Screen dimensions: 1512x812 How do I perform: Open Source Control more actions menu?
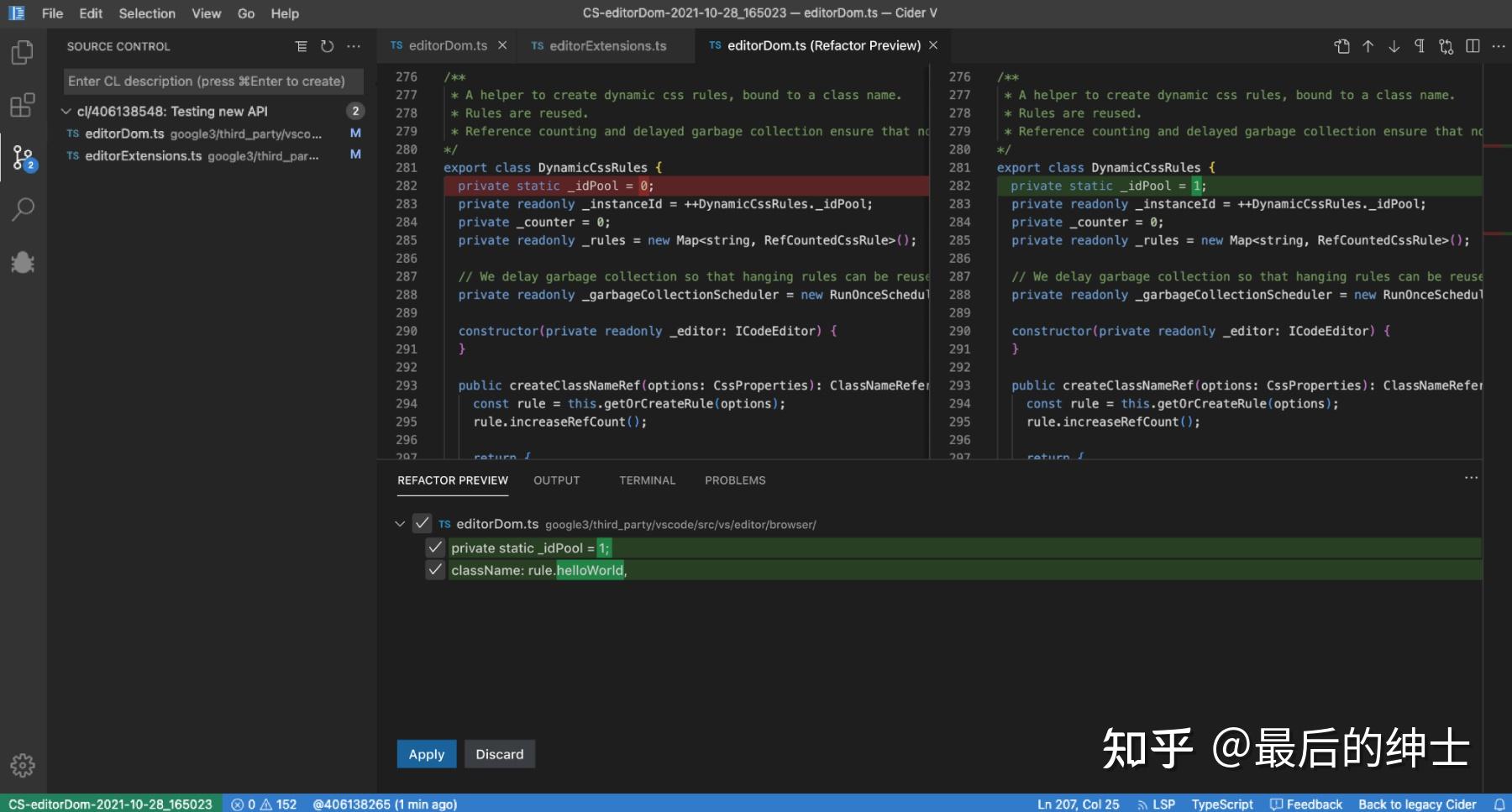point(354,46)
